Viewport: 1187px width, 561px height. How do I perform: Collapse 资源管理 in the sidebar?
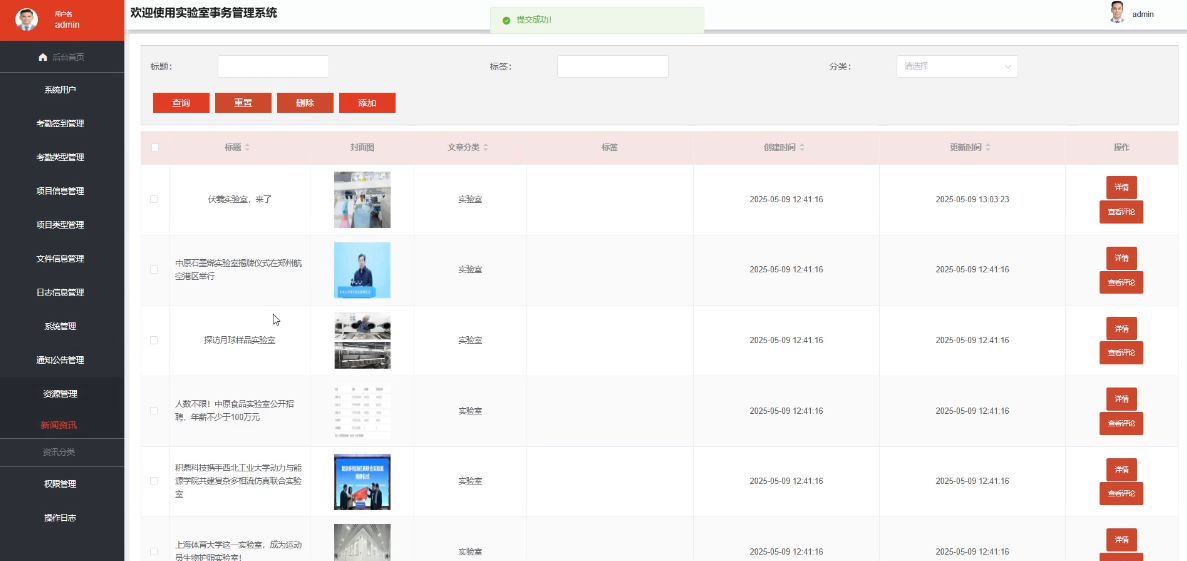point(60,394)
